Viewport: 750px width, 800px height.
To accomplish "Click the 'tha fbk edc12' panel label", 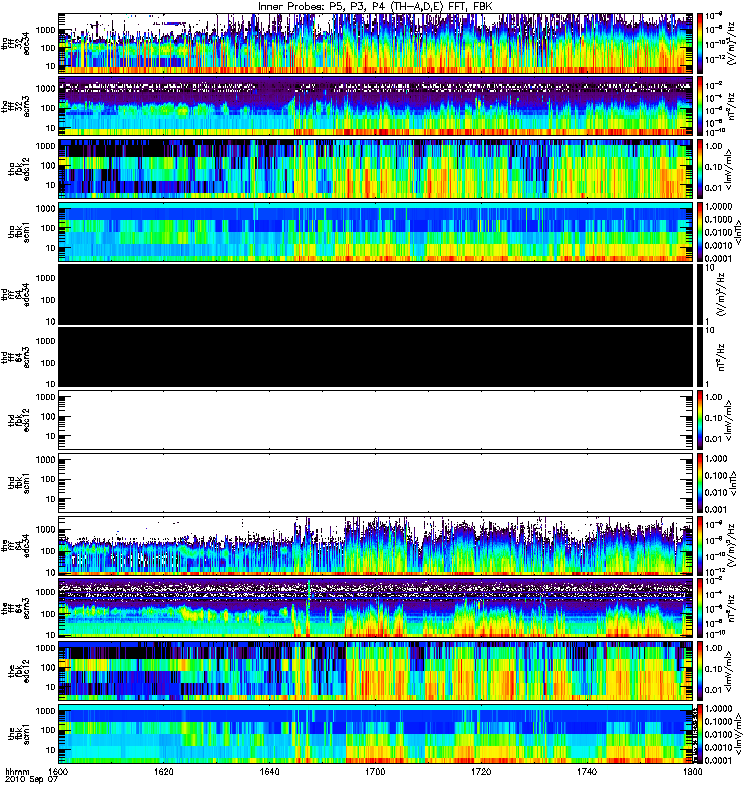I will [x=19, y=169].
